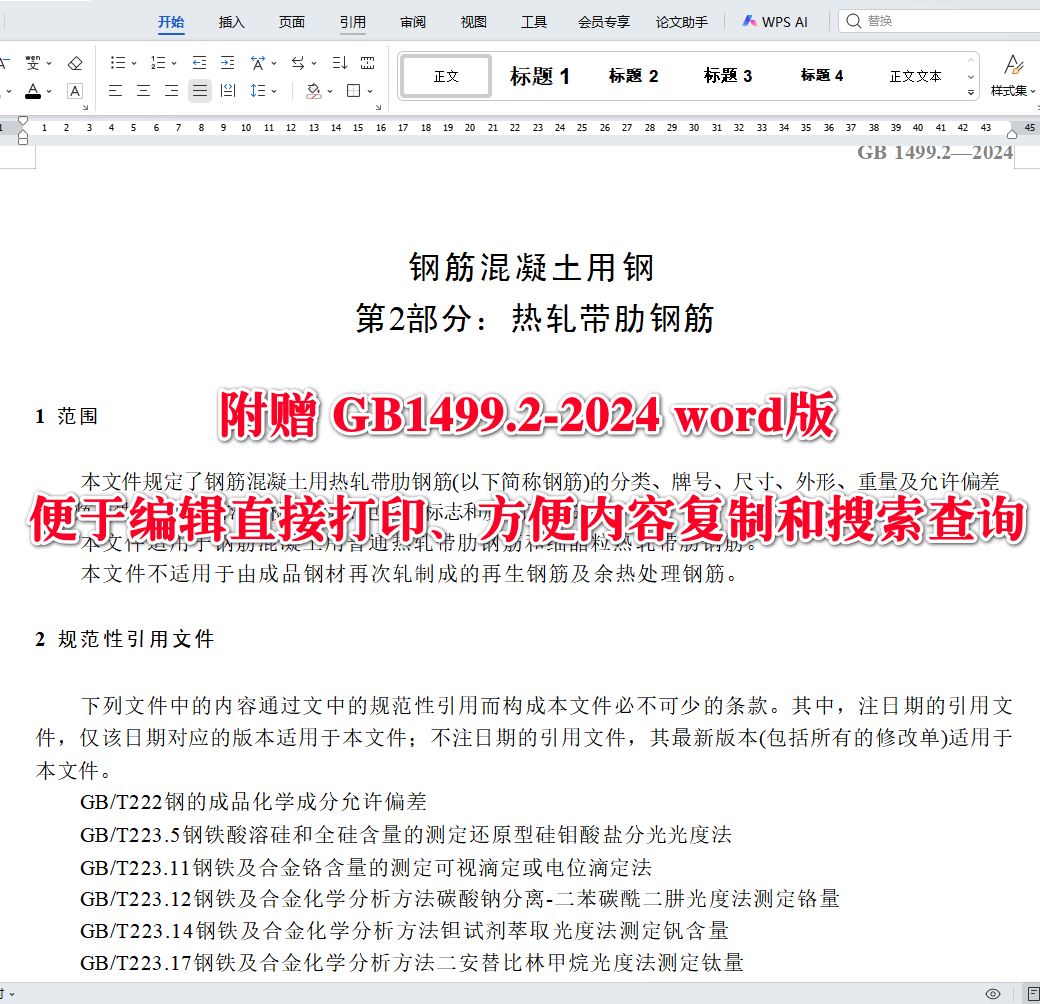Open the 插入 tab
Viewport: 1040px width, 1004px height.
[x=231, y=22]
